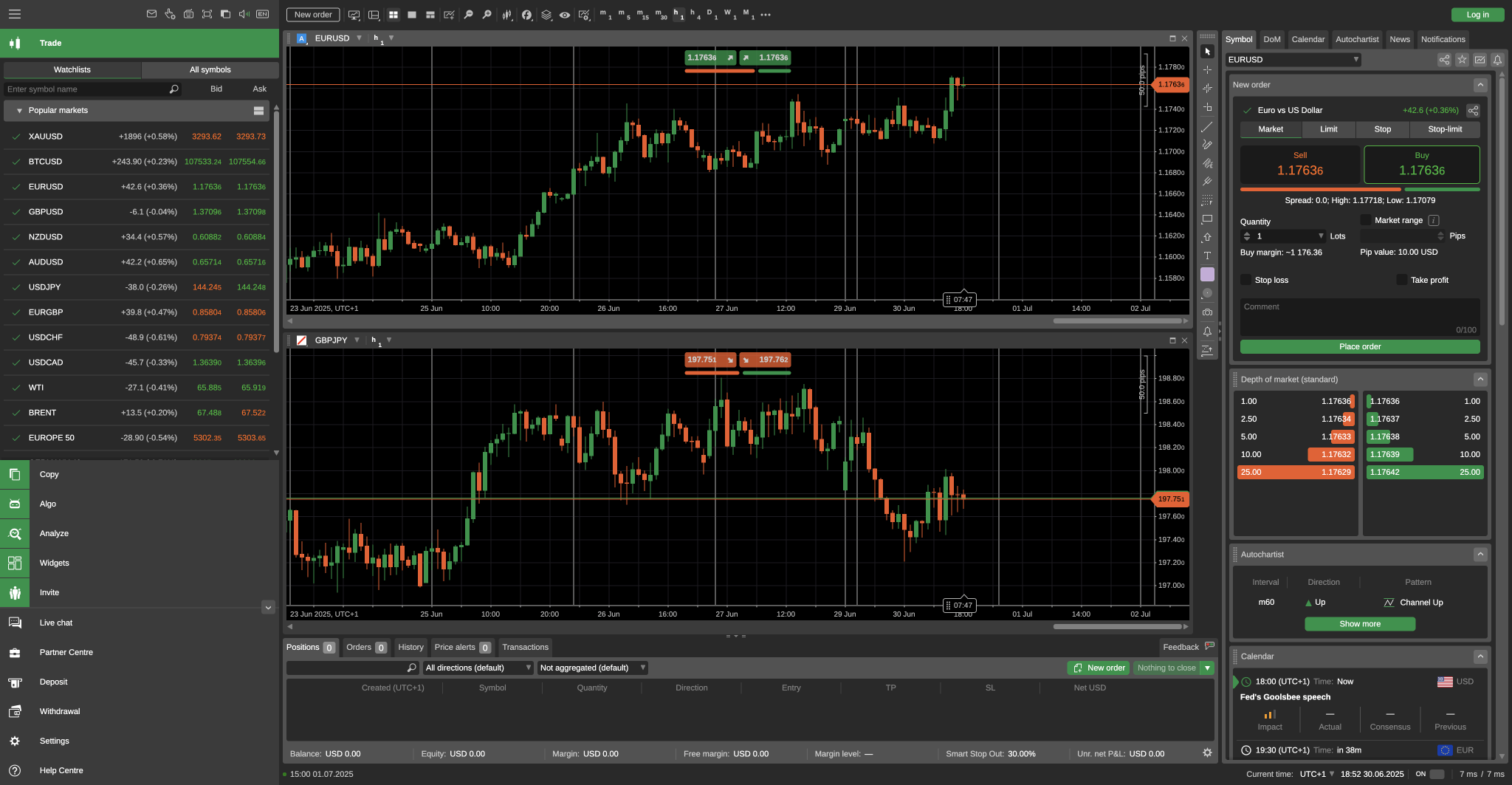Collapse the Depth of market section
1512x785 pixels.
(x=1480, y=379)
